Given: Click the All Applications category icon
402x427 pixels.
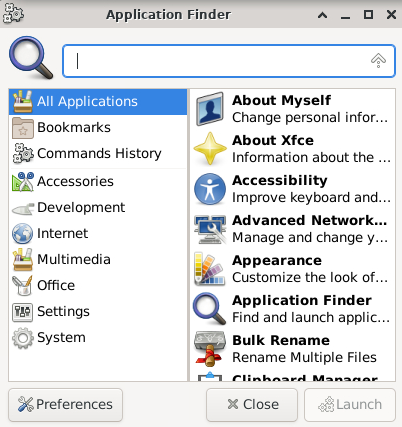Looking at the screenshot, I should coord(23,101).
